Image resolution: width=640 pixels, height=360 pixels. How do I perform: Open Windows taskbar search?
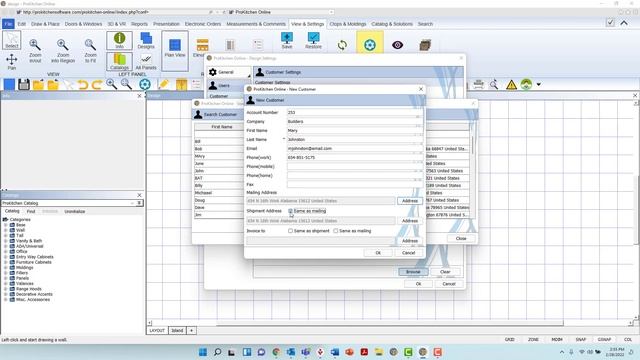[x=217, y=352]
